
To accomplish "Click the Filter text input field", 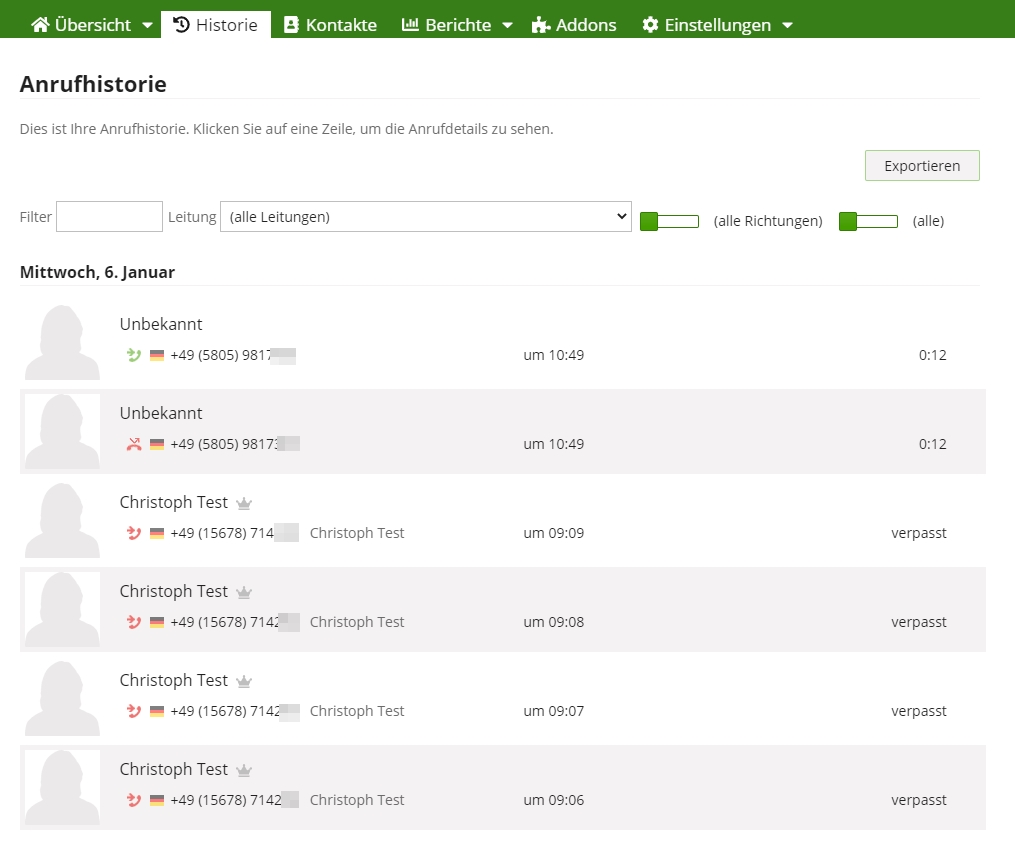I will click(x=109, y=217).
